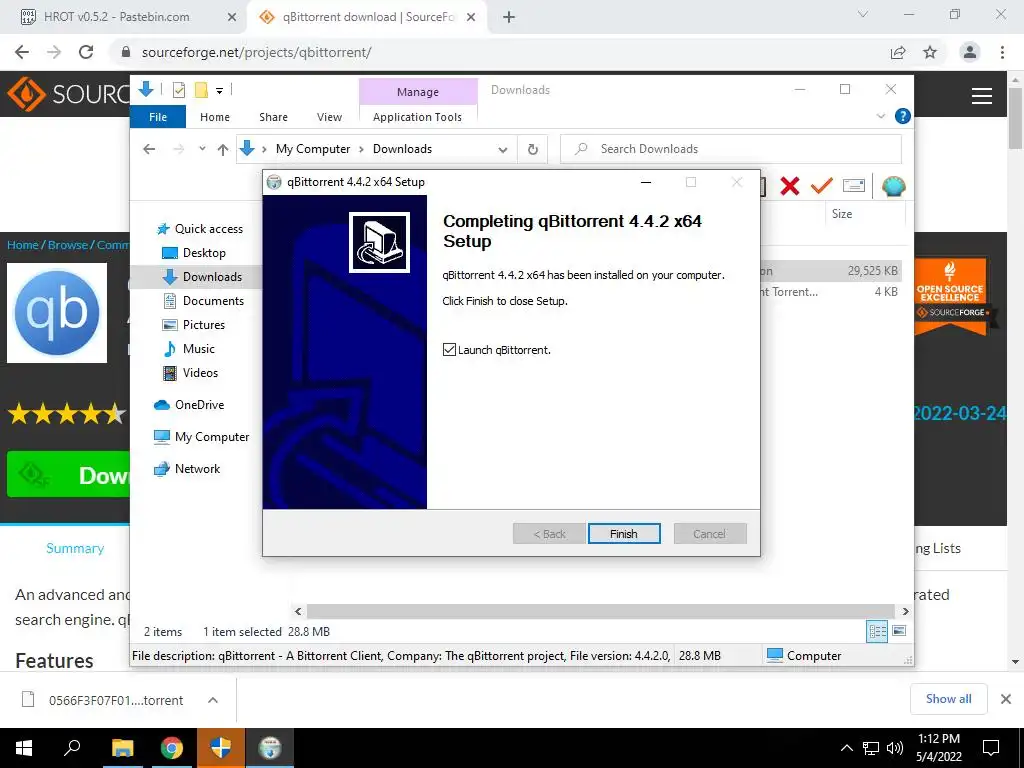
Task: Open SourceForge hamburger menu
Action: tap(982, 96)
